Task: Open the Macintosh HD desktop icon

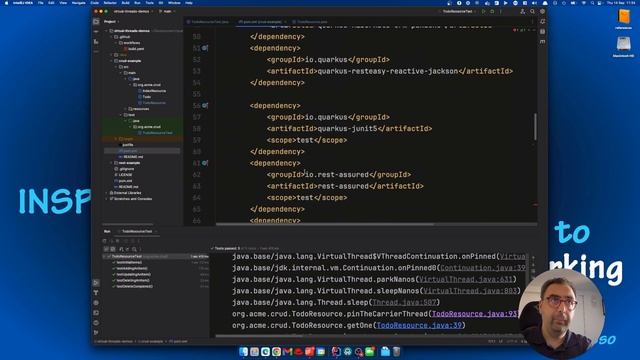Action: coord(623,47)
